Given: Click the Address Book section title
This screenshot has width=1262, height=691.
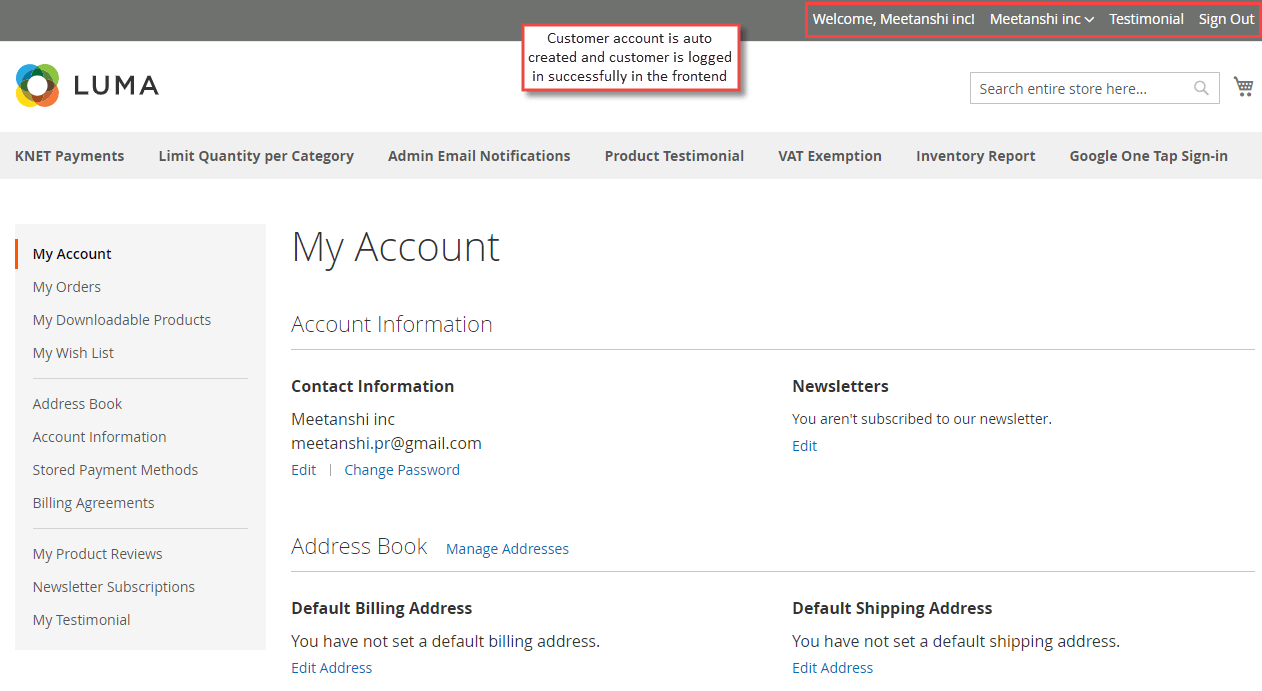Looking at the screenshot, I should click(359, 547).
